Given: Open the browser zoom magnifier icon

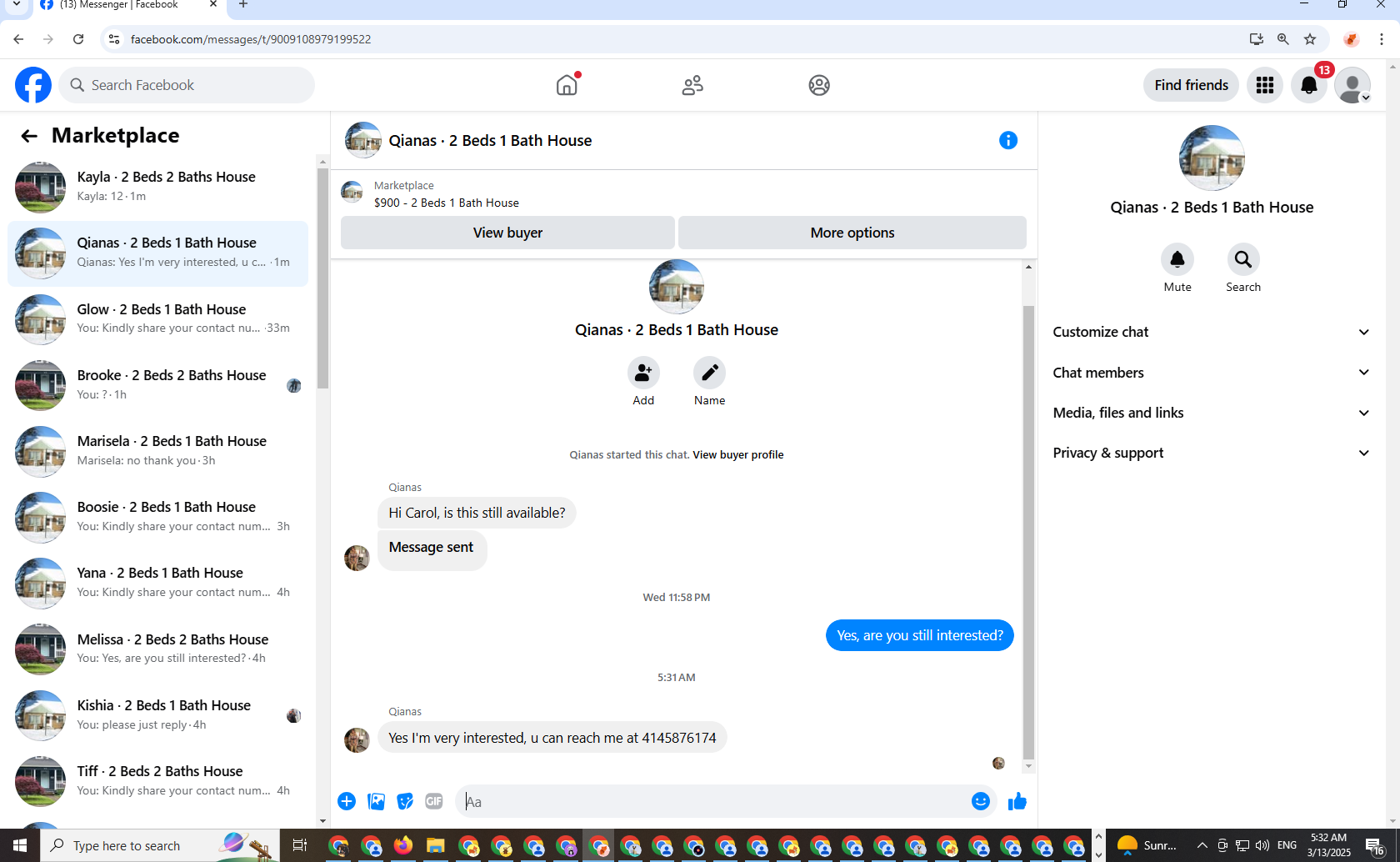Looking at the screenshot, I should click(1283, 39).
